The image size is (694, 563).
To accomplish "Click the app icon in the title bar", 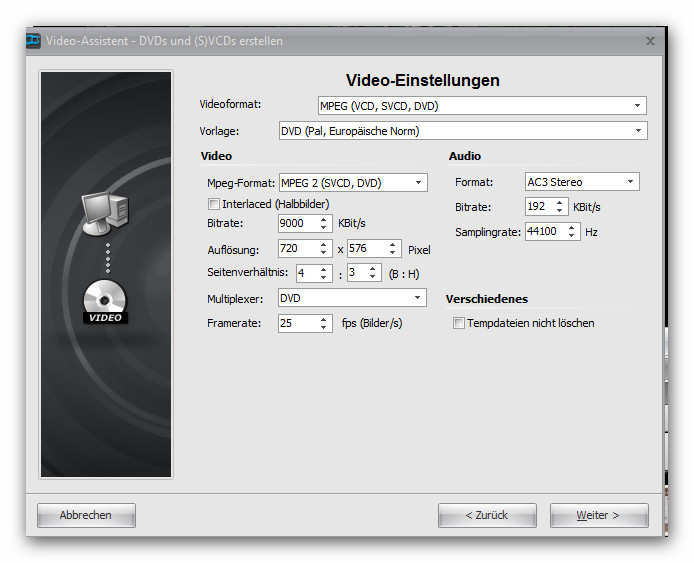I will coord(34,41).
